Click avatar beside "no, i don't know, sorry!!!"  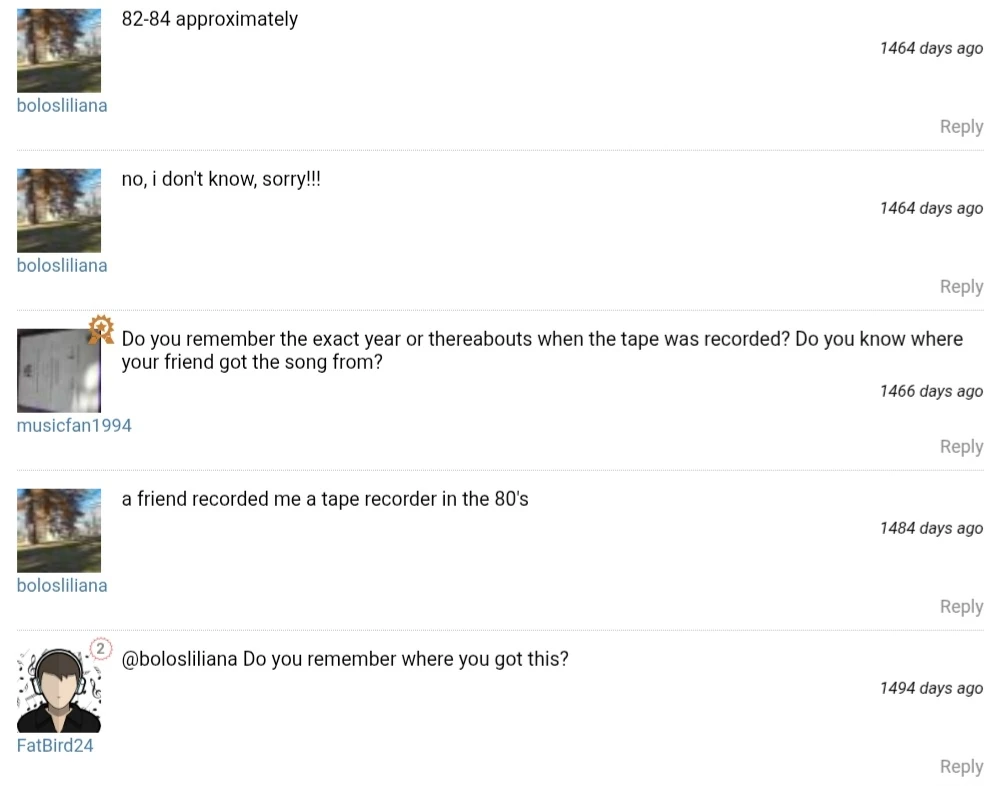pos(59,211)
